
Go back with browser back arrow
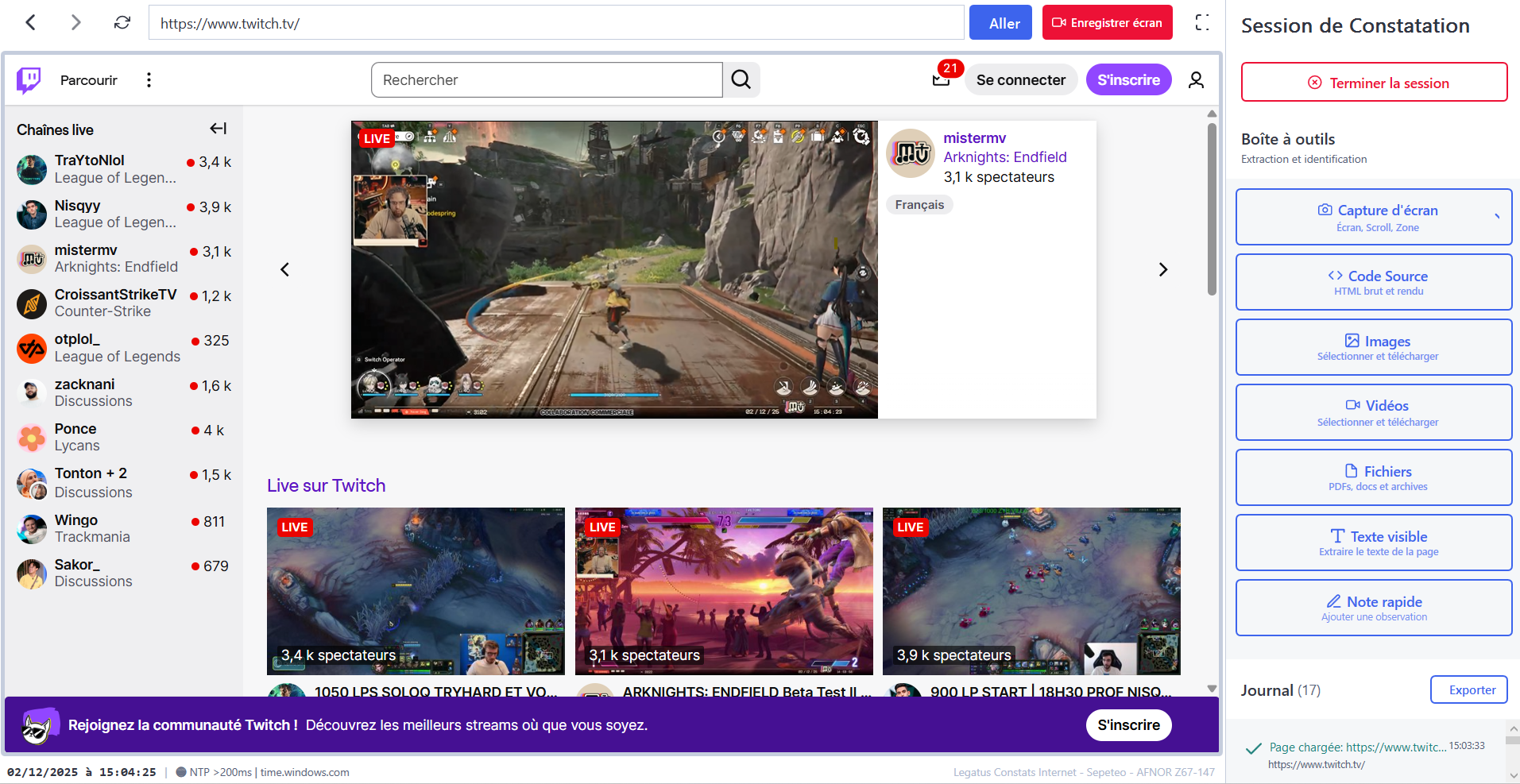[31, 23]
